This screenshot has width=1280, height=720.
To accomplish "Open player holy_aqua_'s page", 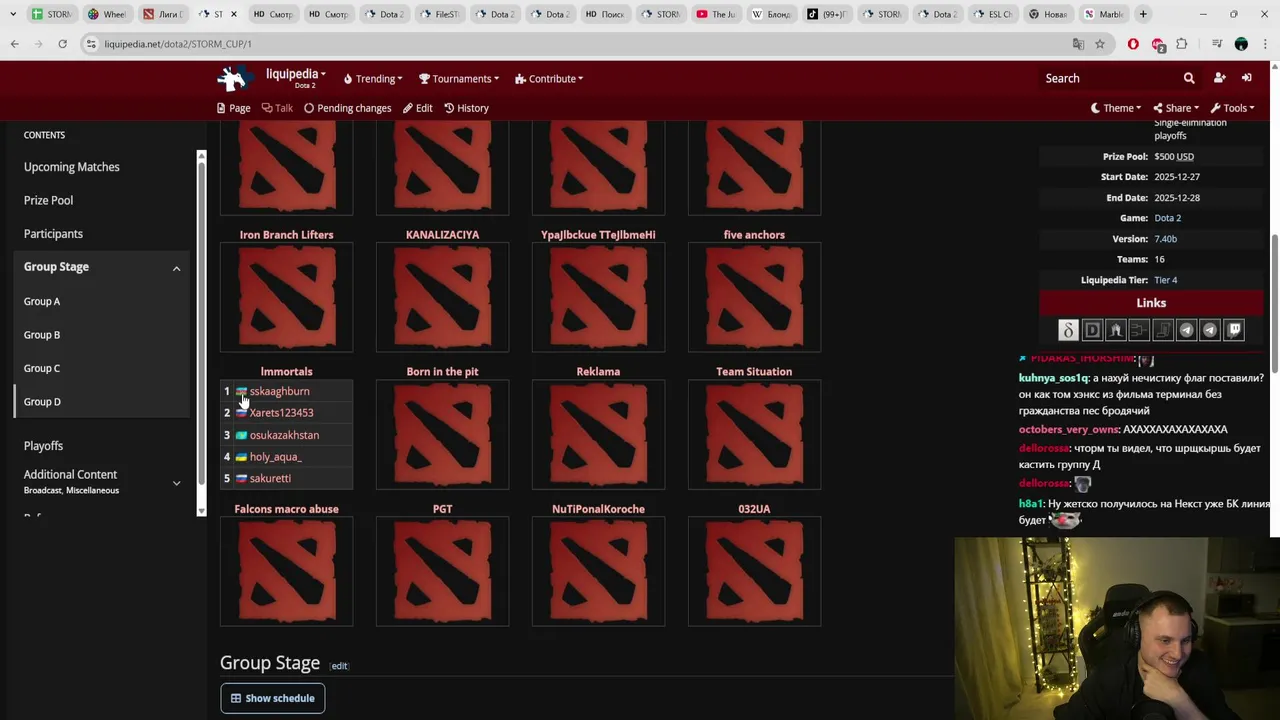I will [275, 457].
